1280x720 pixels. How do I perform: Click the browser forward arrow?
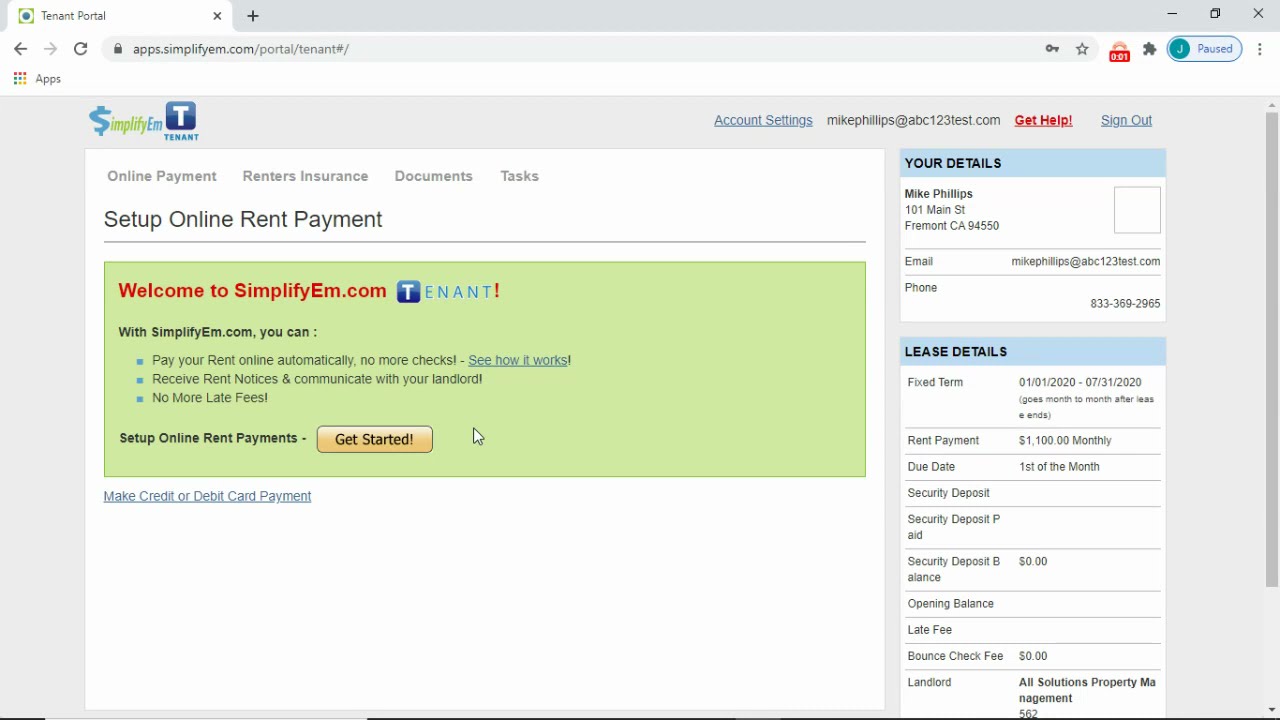point(51,49)
